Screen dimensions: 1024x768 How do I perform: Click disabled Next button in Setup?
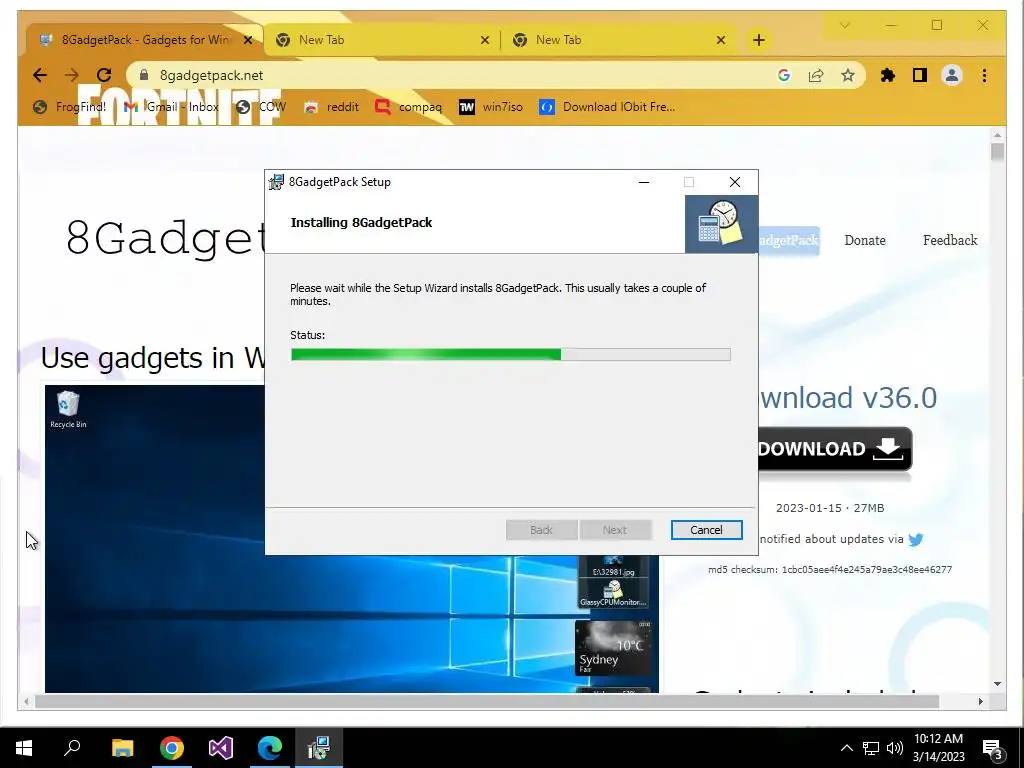615,530
